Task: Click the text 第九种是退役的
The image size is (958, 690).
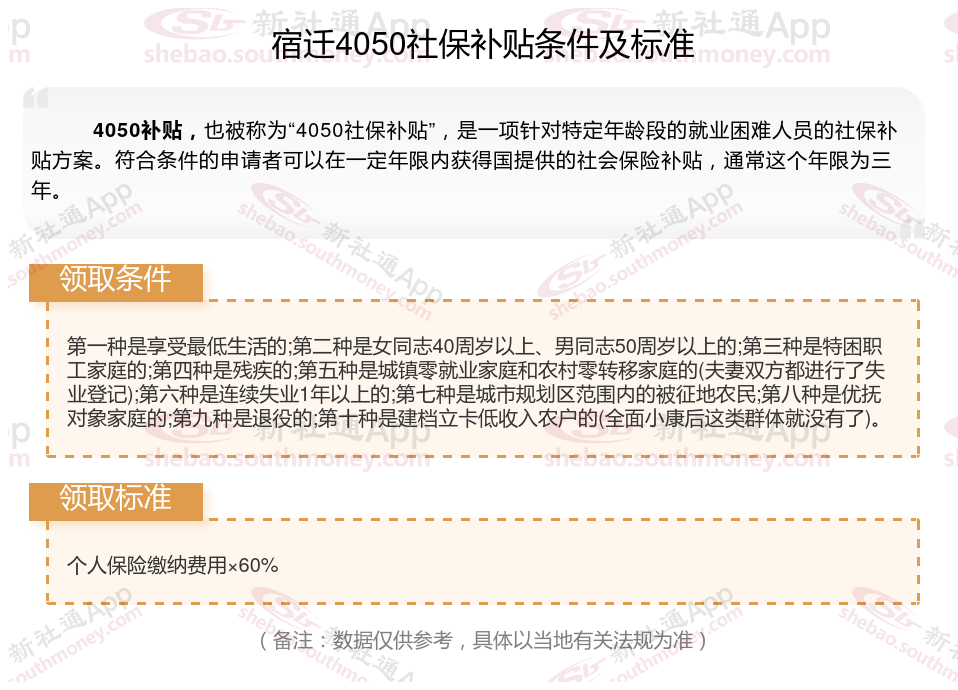Action: [243, 419]
